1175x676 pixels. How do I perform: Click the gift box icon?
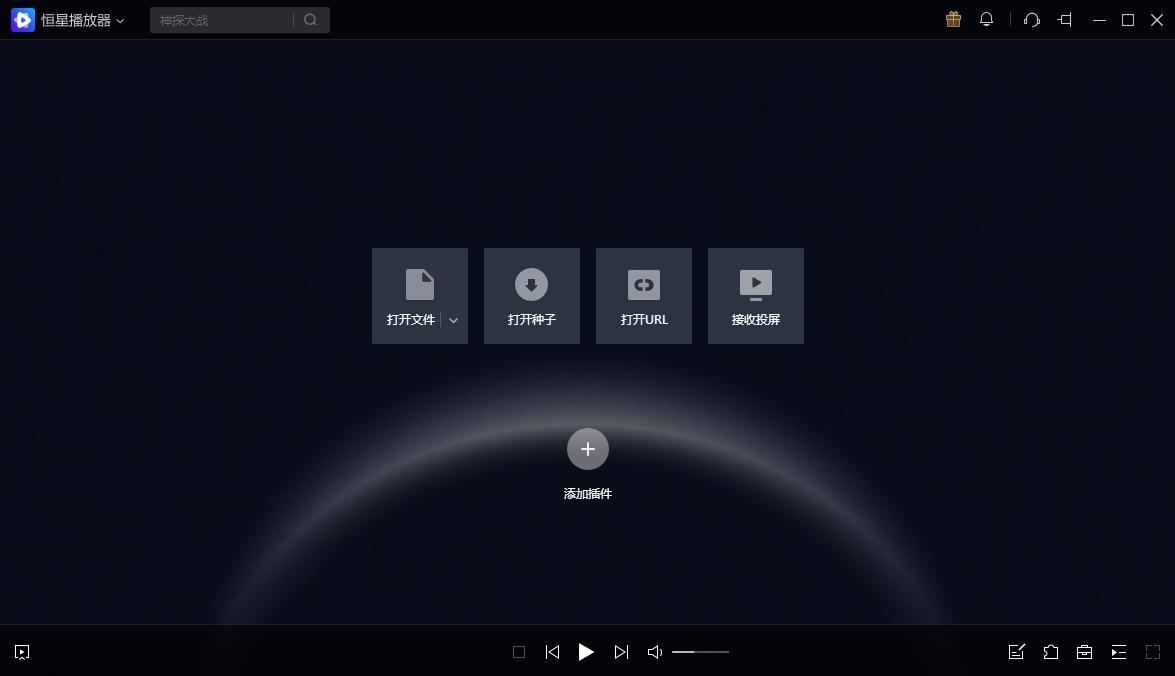pos(953,20)
